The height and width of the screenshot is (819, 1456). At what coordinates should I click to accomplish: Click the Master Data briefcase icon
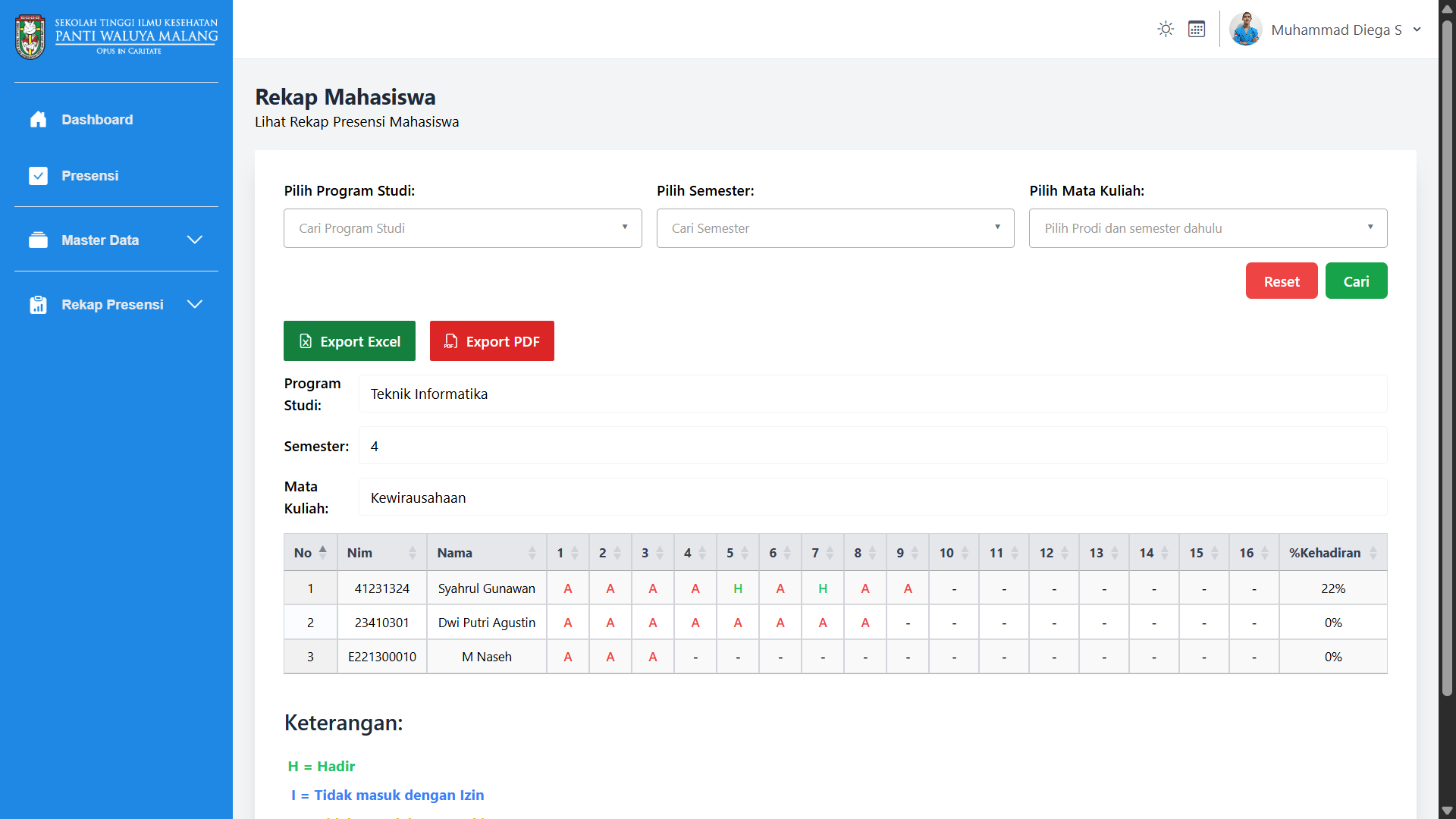(38, 240)
